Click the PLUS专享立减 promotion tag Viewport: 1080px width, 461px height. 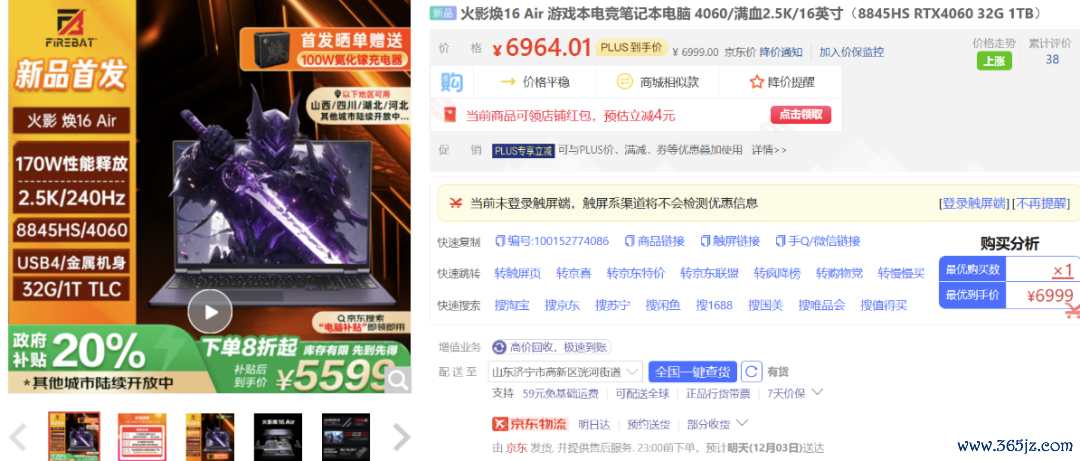[523, 150]
